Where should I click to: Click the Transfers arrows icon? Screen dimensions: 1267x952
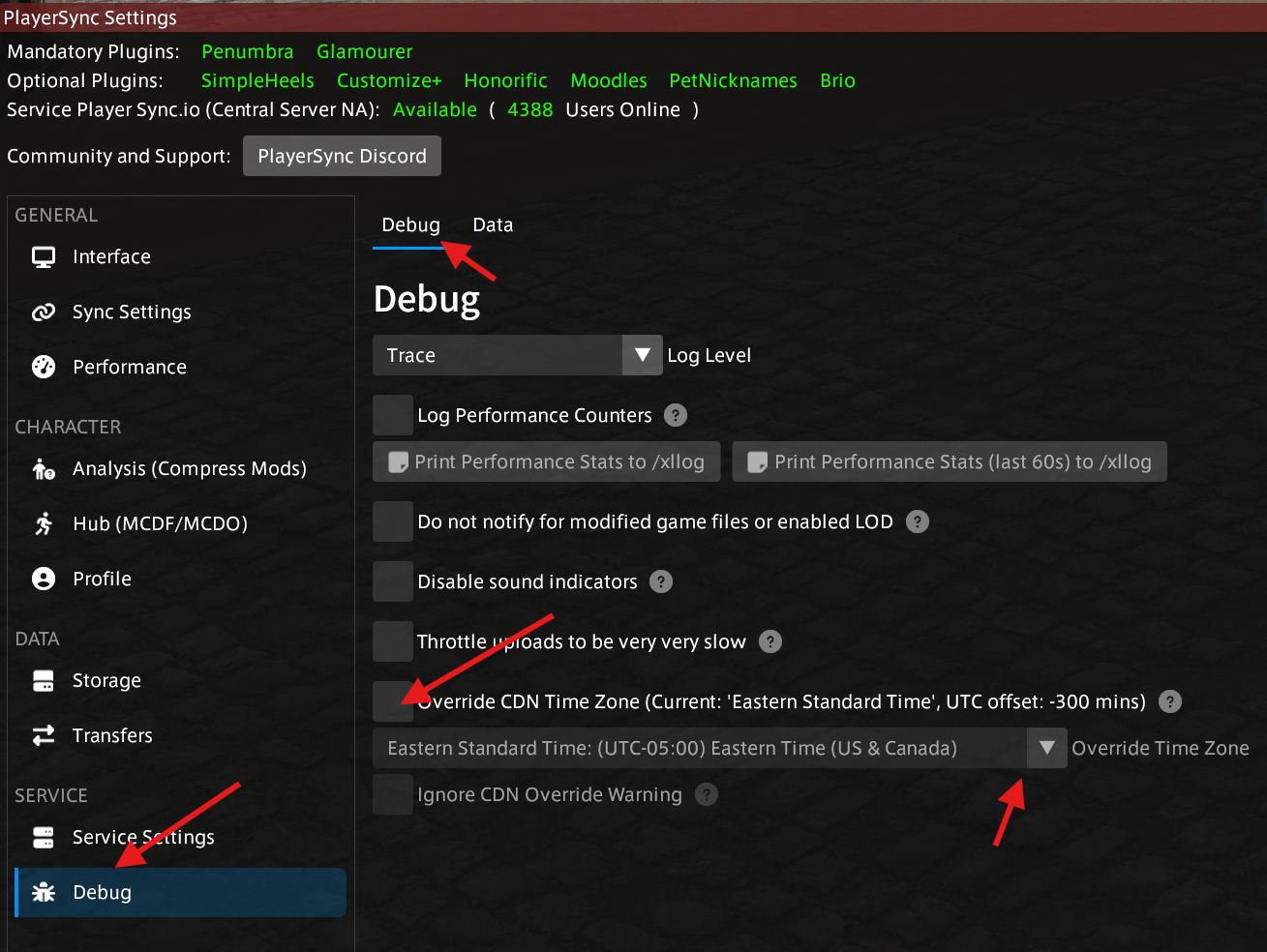tap(44, 736)
